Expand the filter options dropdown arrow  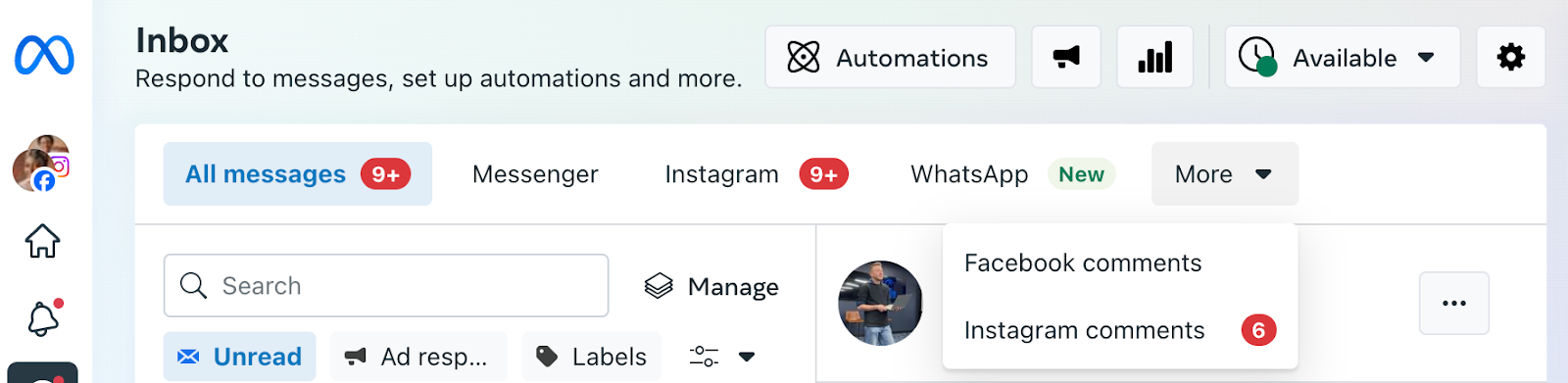[747, 357]
